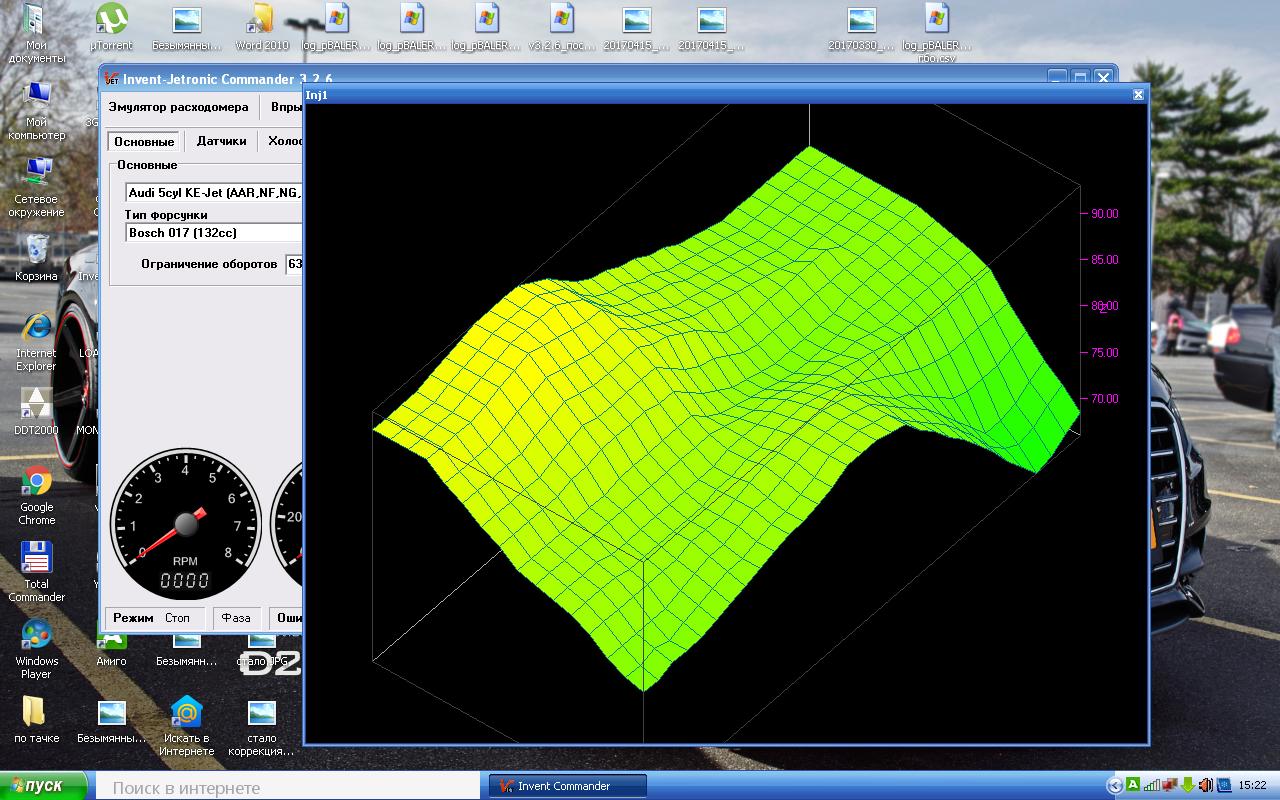Open the Word 2010 folder shortcut
This screenshot has height=800, width=1280.
coord(262,28)
